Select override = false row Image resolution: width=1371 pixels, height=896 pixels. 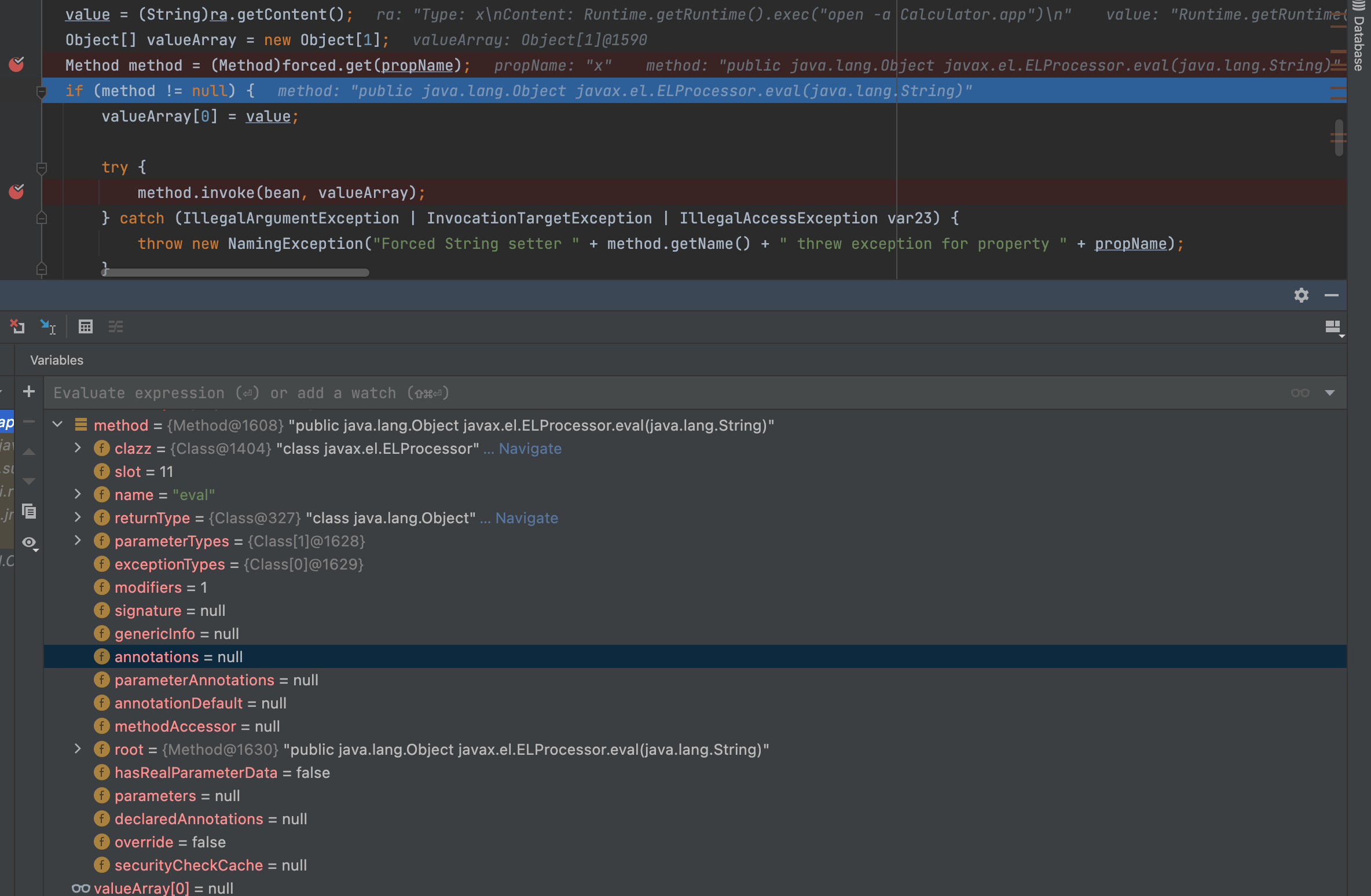[695, 842]
